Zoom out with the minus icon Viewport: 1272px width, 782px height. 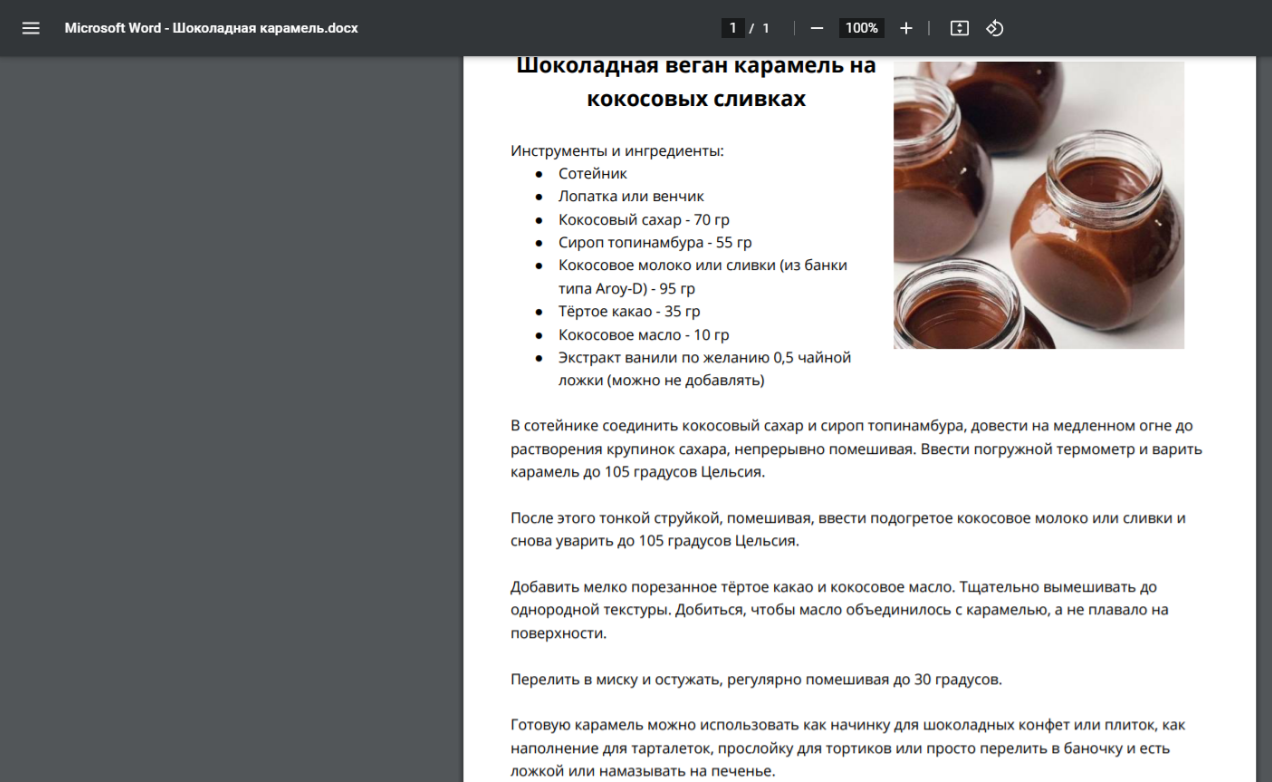(x=817, y=28)
